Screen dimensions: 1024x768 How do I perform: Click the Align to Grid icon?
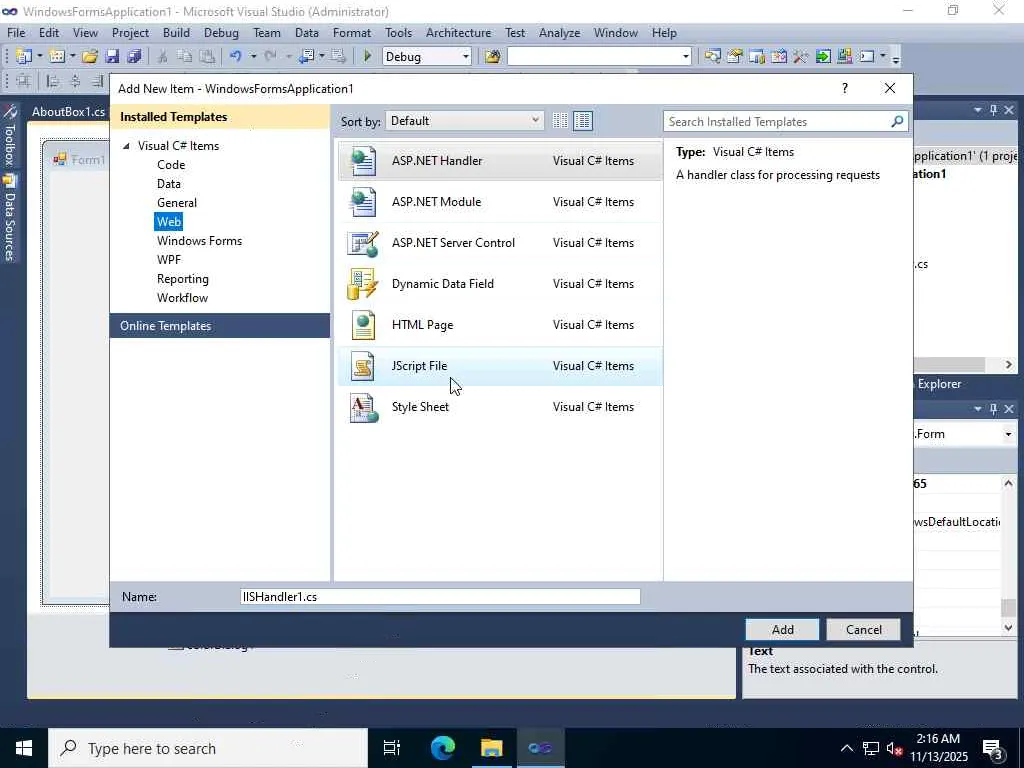[x=24, y=81]
